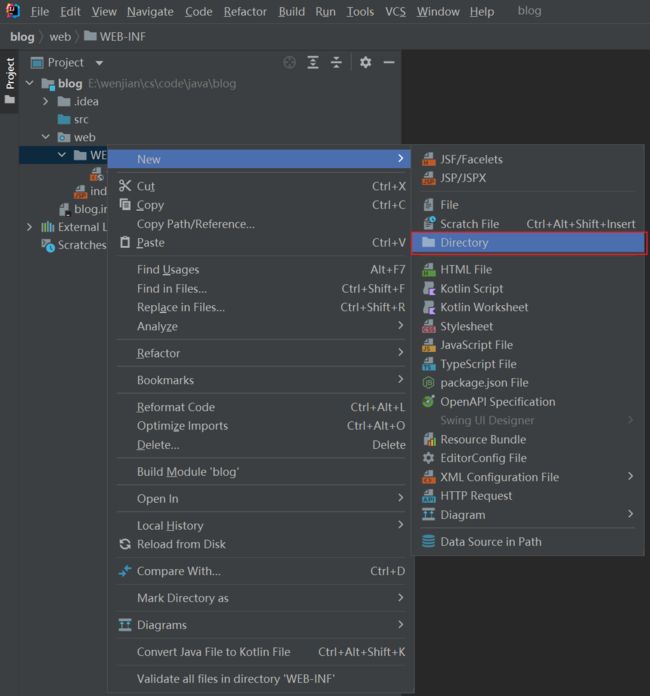
Task: Click the JSF/Facelets file icon
Action: pos(428,159)
